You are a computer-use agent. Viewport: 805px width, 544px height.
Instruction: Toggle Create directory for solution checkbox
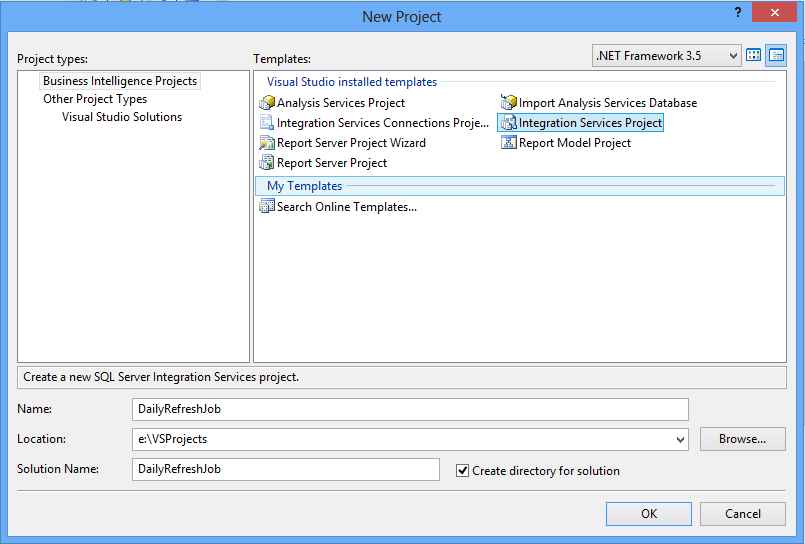coord(463,471)
